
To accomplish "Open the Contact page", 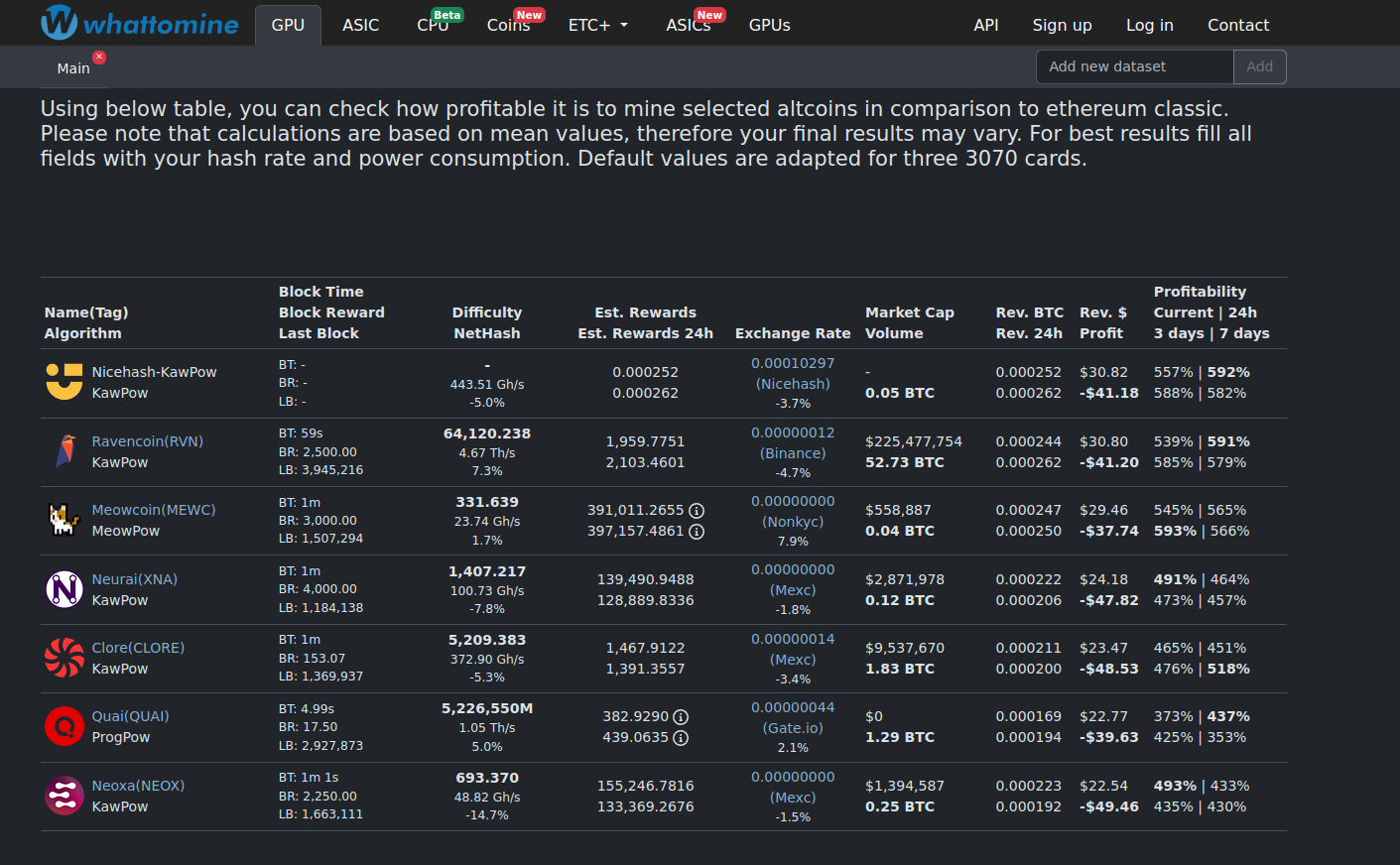I will pyautogui.click(x=1238, y=25).
